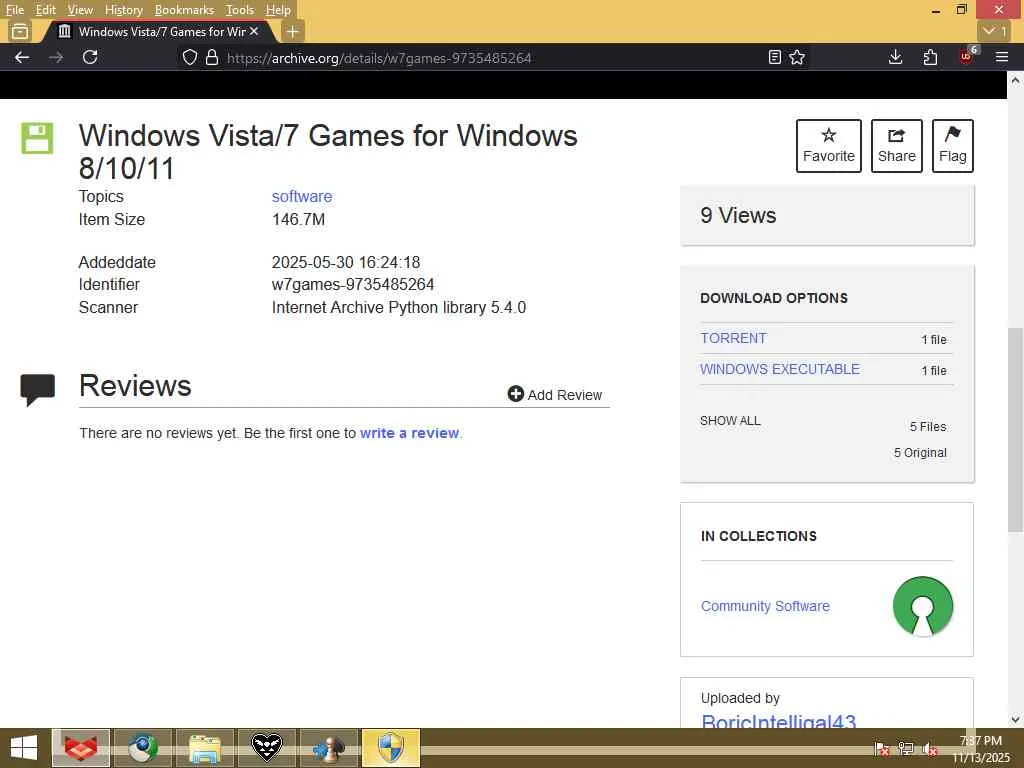Select the identifier text w7games-9735485264

353,285
